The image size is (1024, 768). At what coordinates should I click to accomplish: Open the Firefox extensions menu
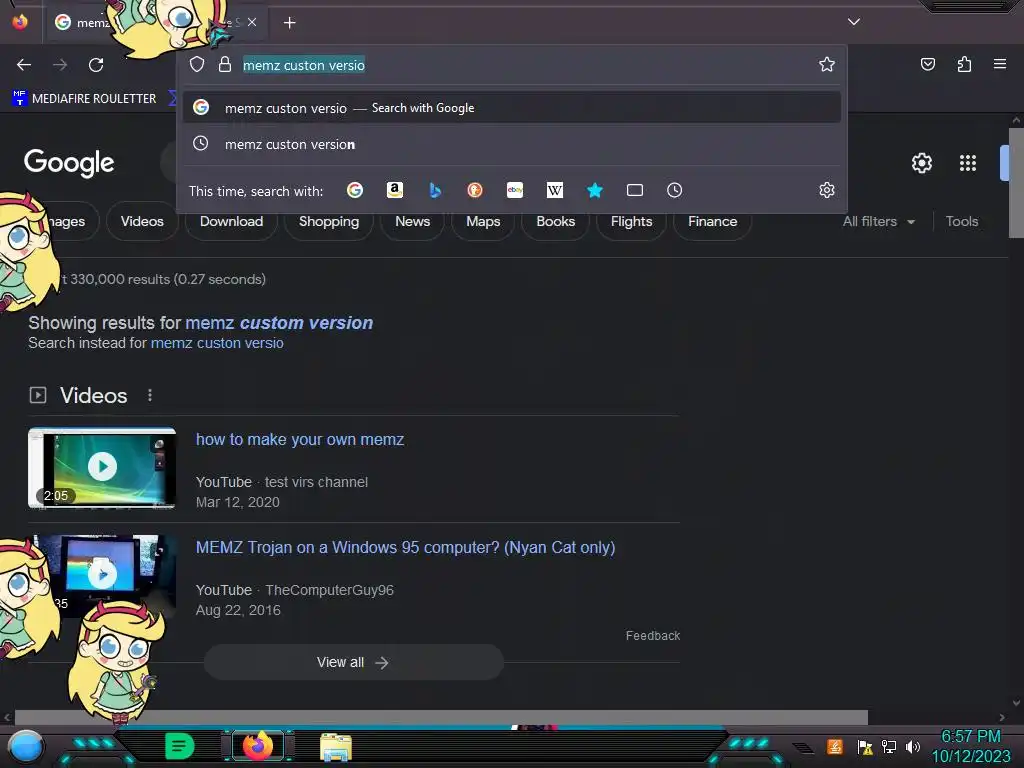[964, 64]
